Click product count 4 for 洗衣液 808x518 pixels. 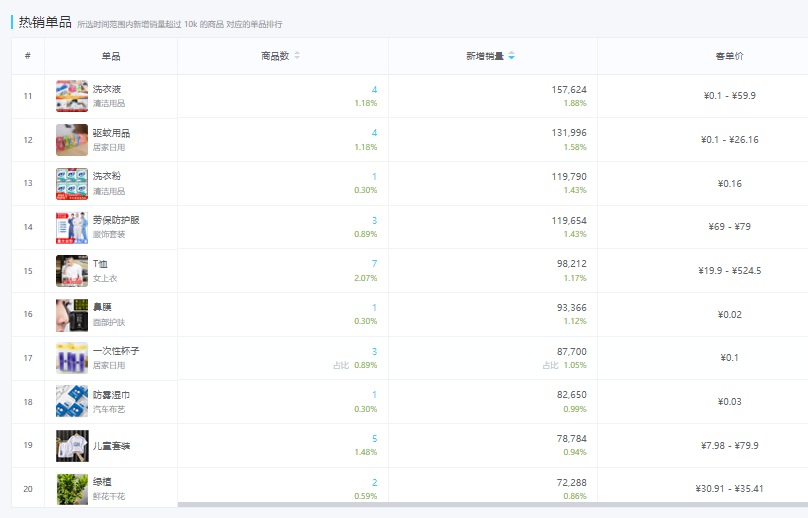click(375, 89)
